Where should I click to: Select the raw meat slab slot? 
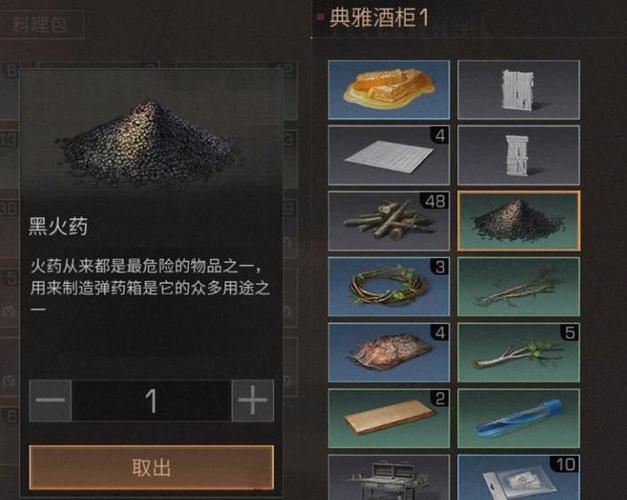[x=389, y=352]
